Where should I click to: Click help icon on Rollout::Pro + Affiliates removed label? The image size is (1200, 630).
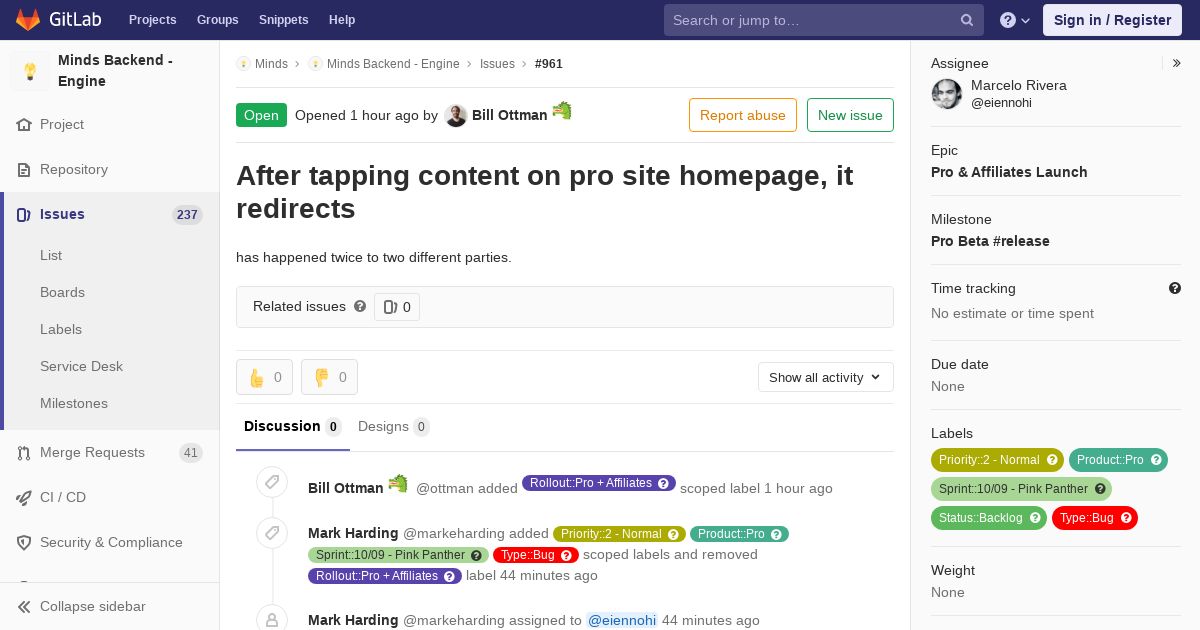(450, 576)
